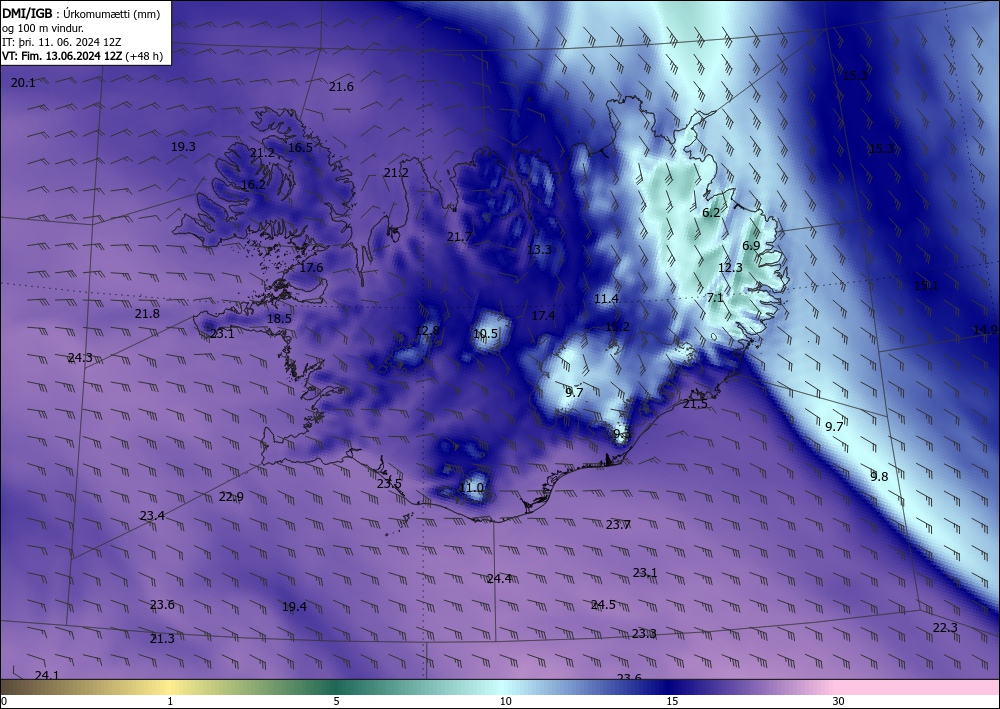This screenshot has width=1000, height=709.
Task: Click the 16.5 value in the Westfjords
Action: pyautogui.click(x=300, y=147)
